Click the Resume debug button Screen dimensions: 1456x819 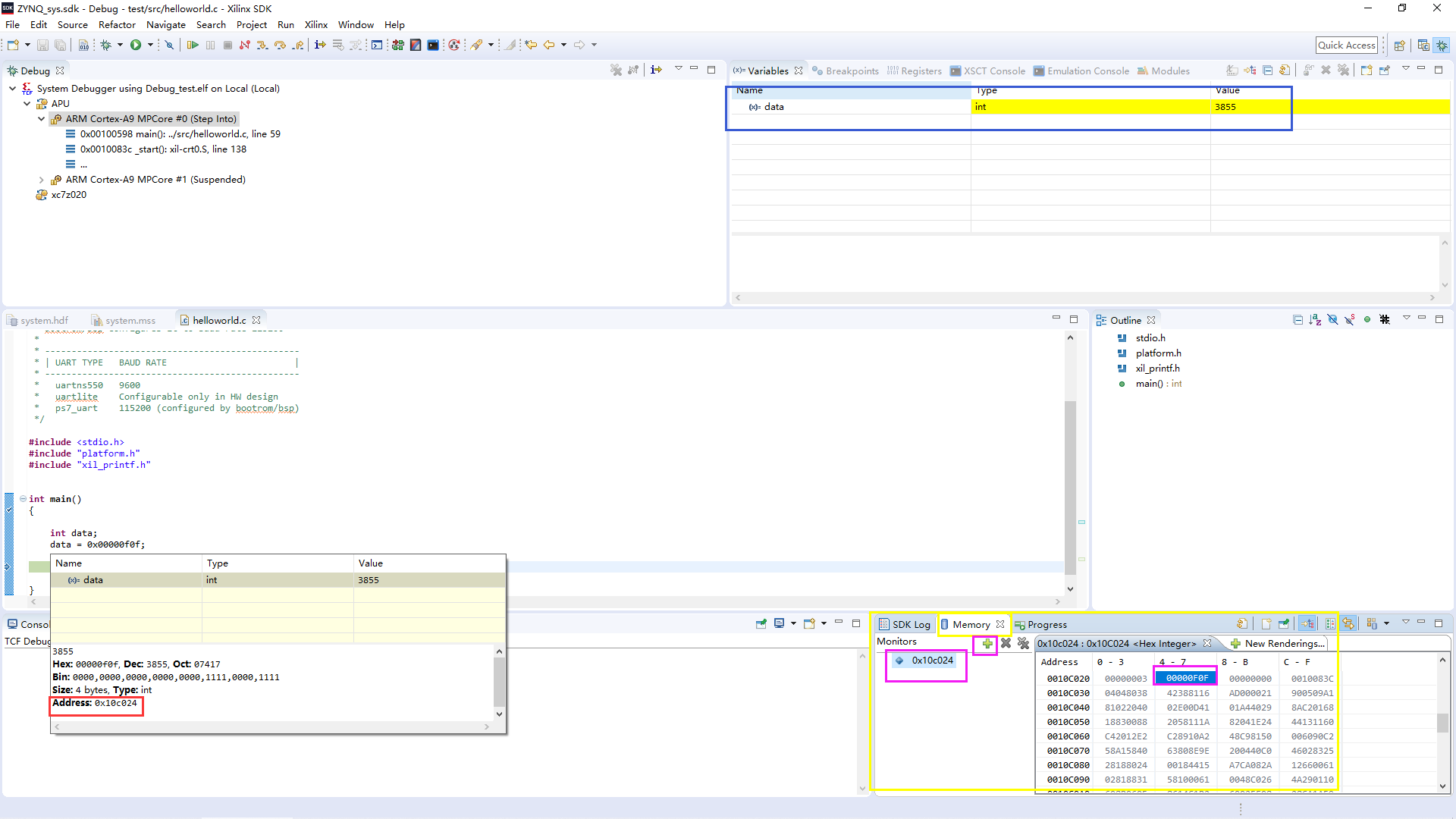click(x=193, y=45)
